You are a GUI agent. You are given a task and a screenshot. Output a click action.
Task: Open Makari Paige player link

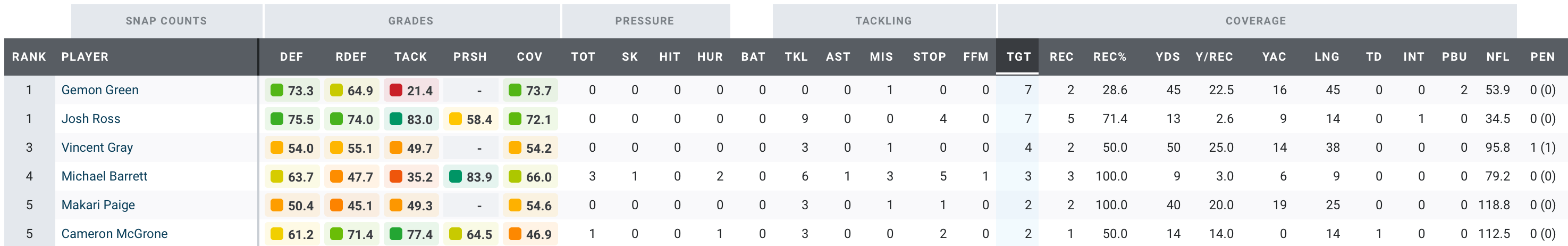[x=98, y=204]
